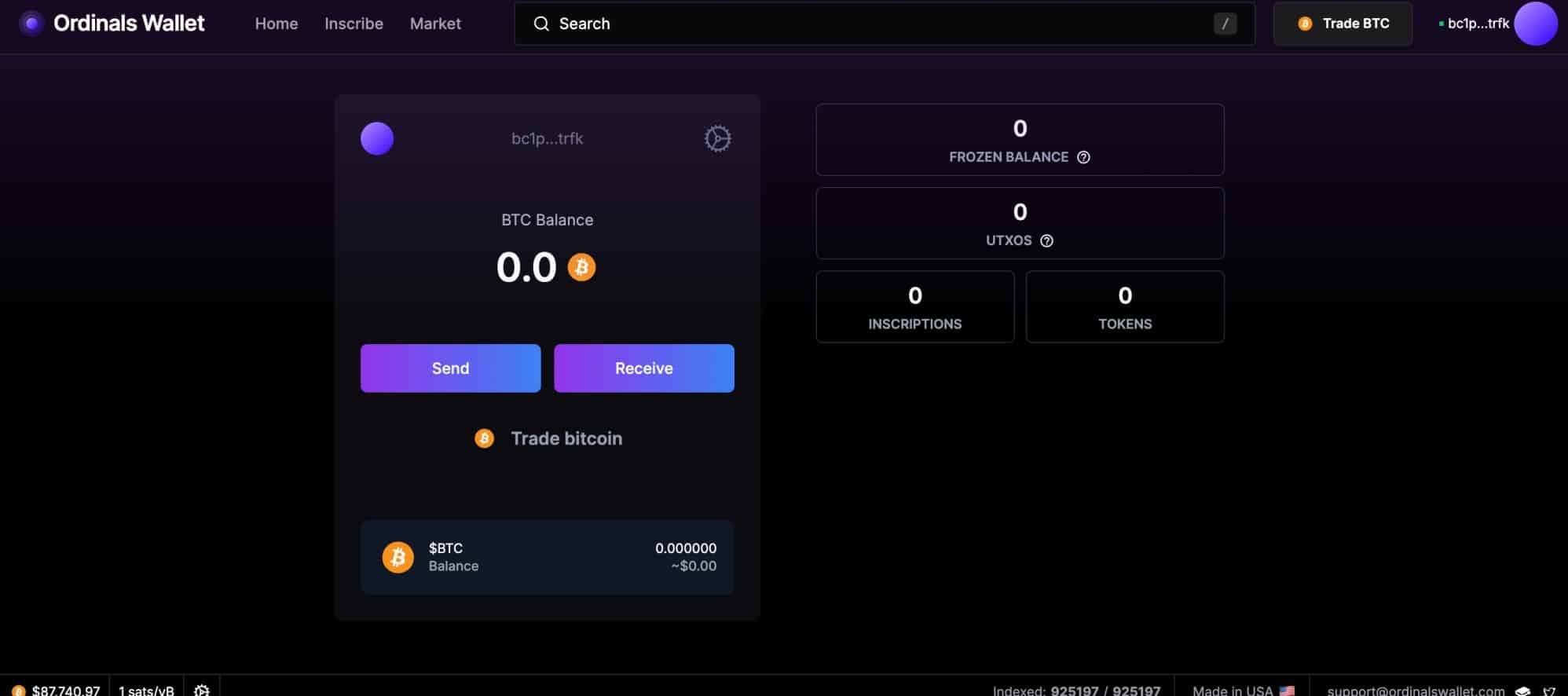Viewport: 1568px width, 696px height.
Task: Open the Twitter icon in footer
Action: [x=1548, y=691]
